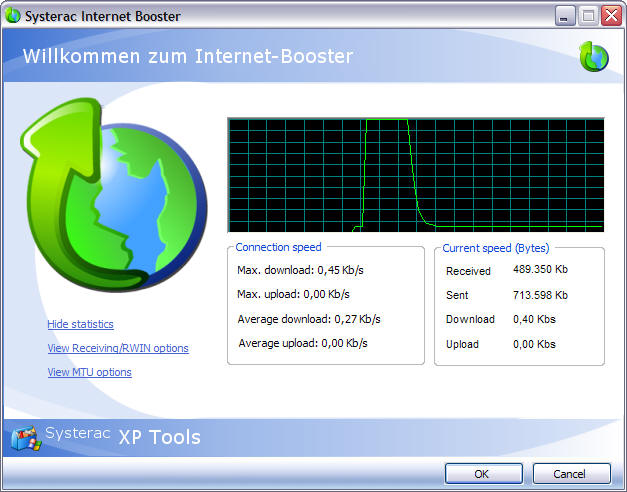Click the title bar application icon
Viewport: 627px width, 492px height.
pos(12,16)
